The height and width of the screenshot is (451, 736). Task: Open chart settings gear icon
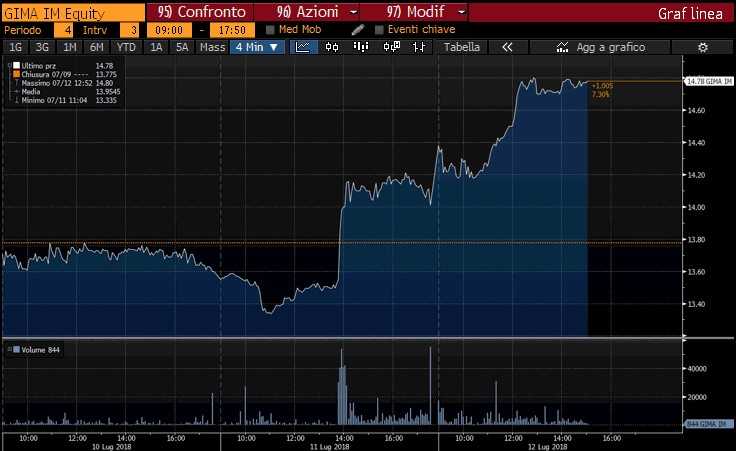(x=702, y=47)
